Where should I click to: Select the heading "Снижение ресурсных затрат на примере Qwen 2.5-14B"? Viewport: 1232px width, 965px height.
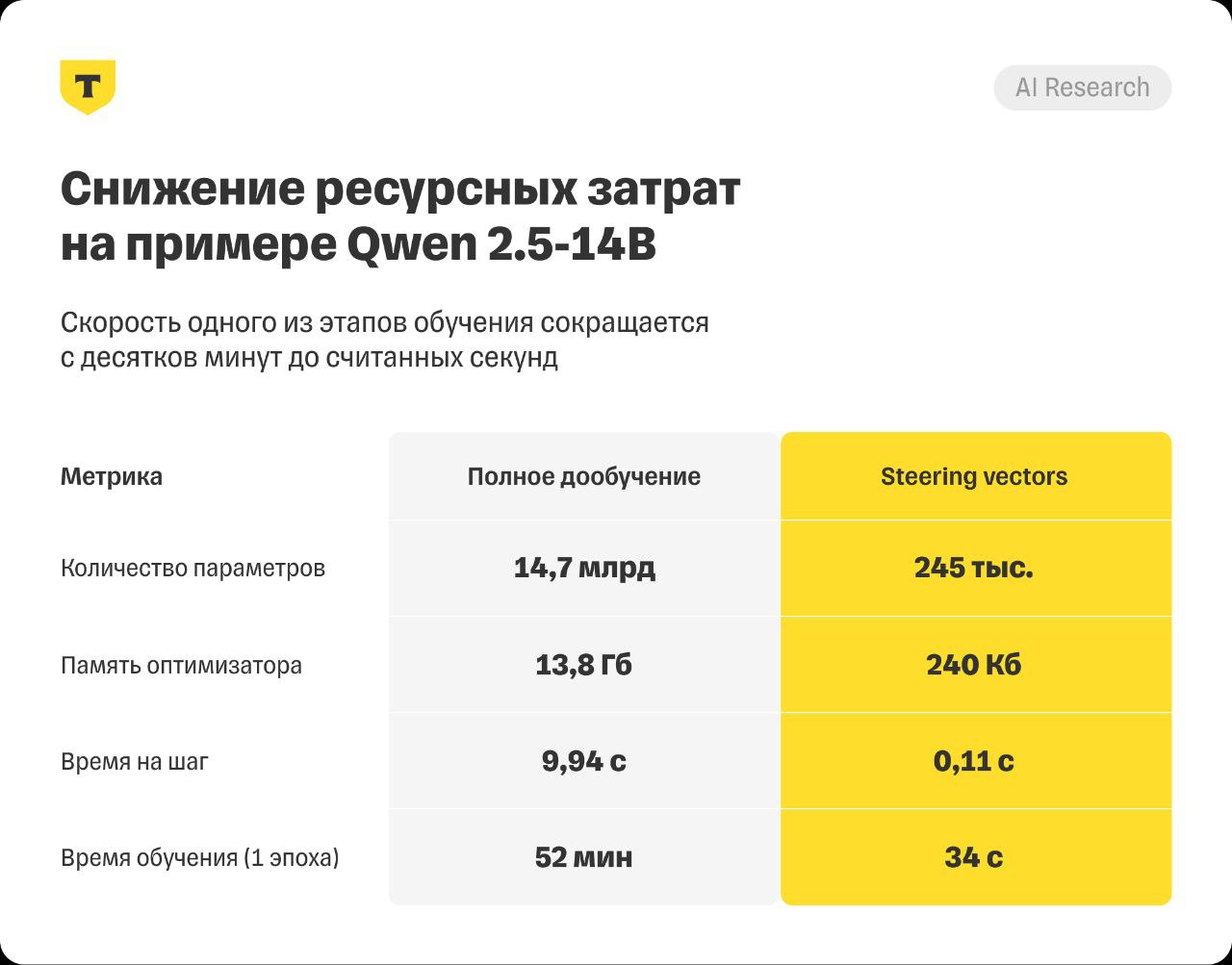pyautogui.click(x=400, y=217)
